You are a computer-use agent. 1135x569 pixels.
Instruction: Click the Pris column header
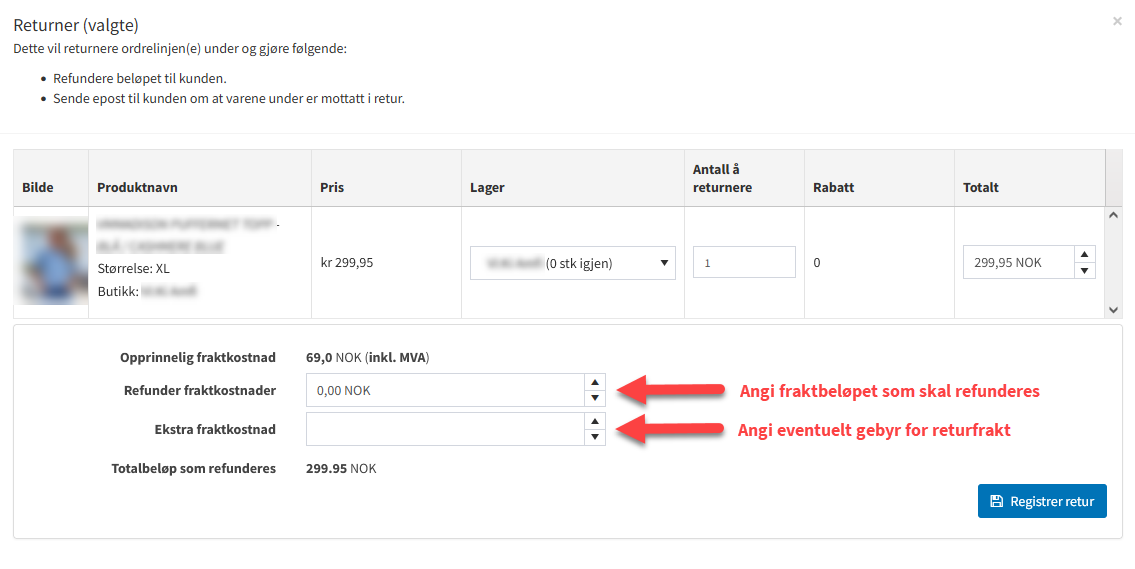(332, 187)
